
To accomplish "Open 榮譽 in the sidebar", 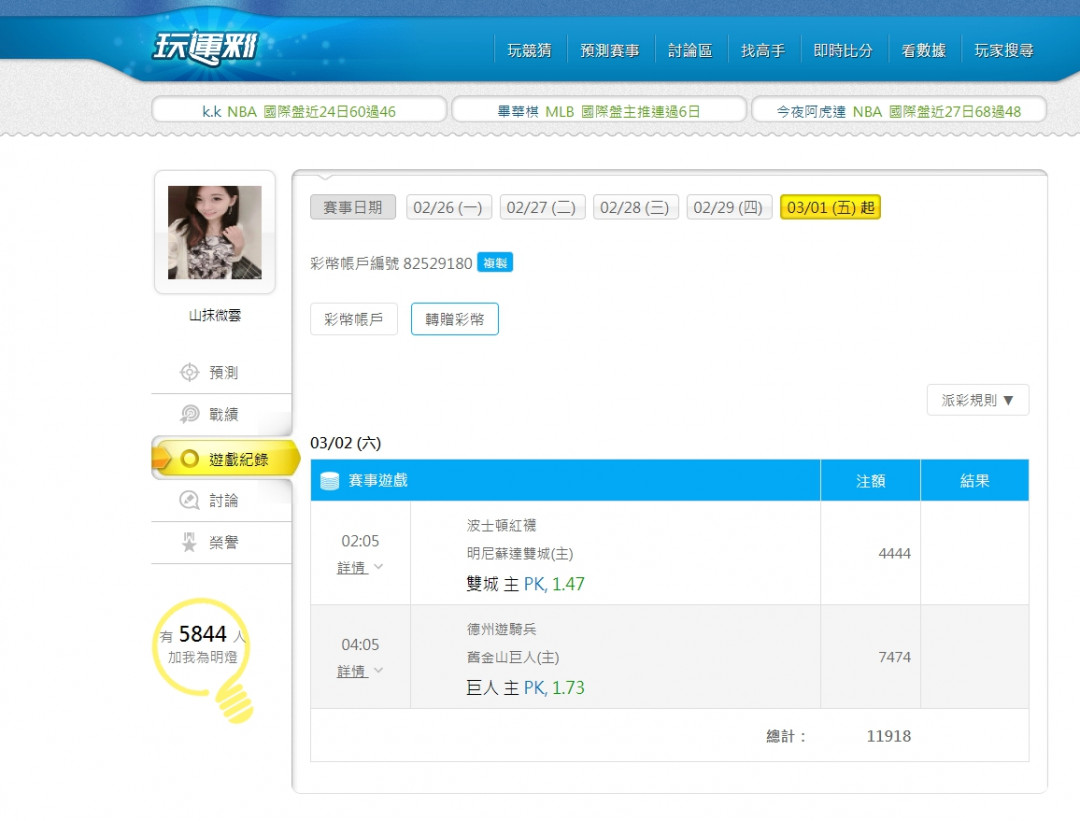I will click(x=222, y=542).
